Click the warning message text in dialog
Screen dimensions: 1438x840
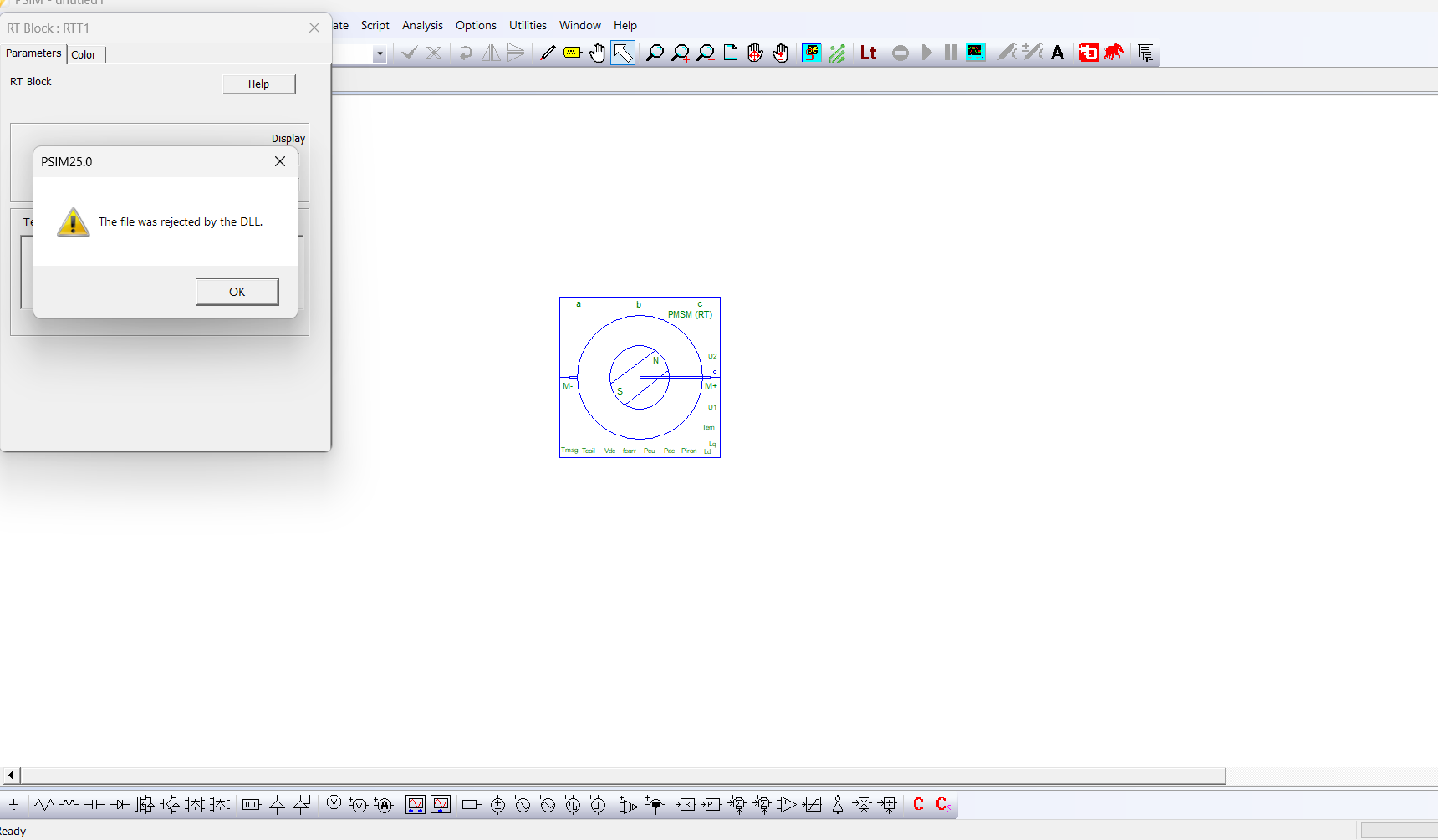(x=181, y=221)
